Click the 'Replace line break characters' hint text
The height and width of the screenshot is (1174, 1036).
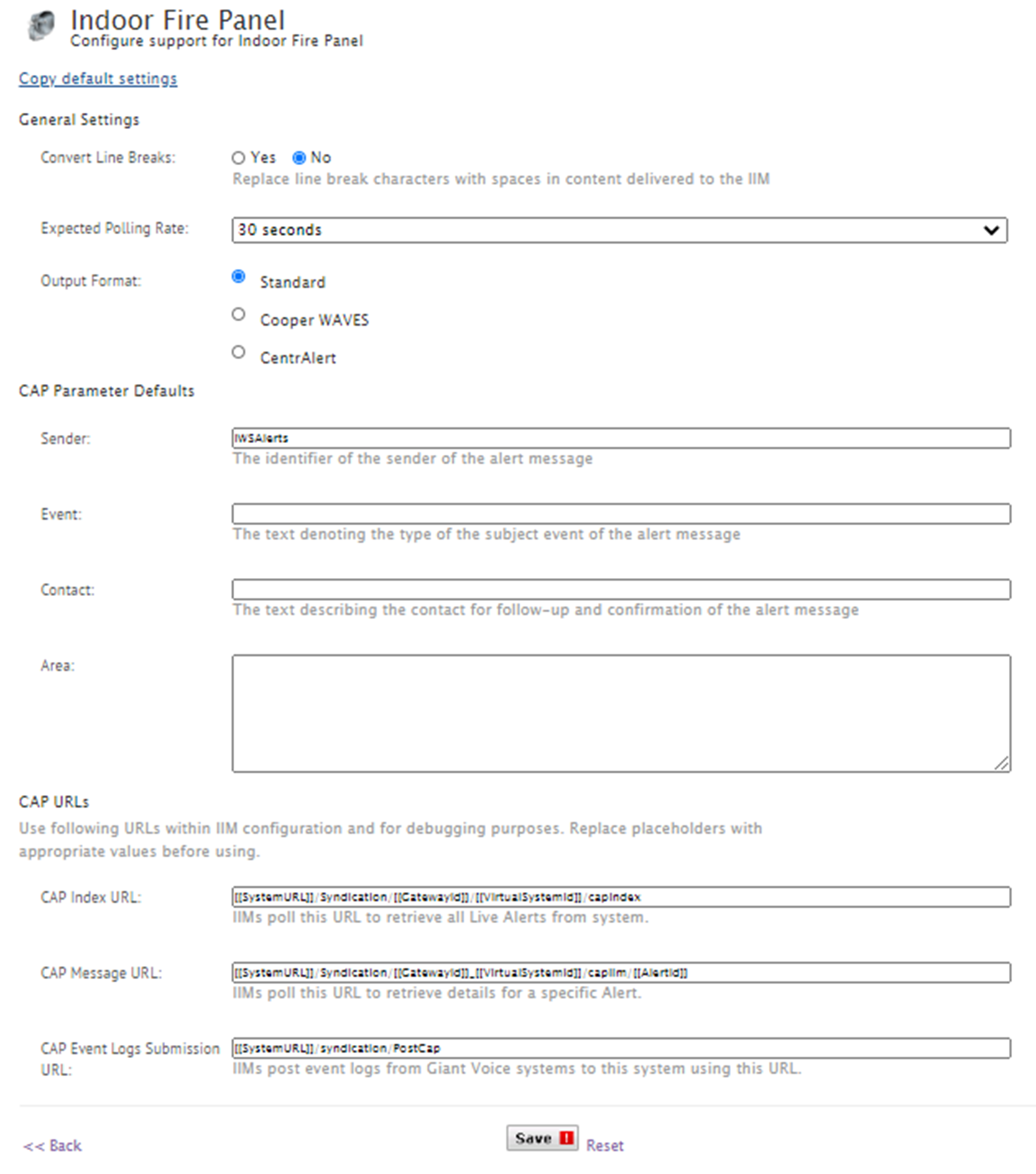click(x=501, y=179)
